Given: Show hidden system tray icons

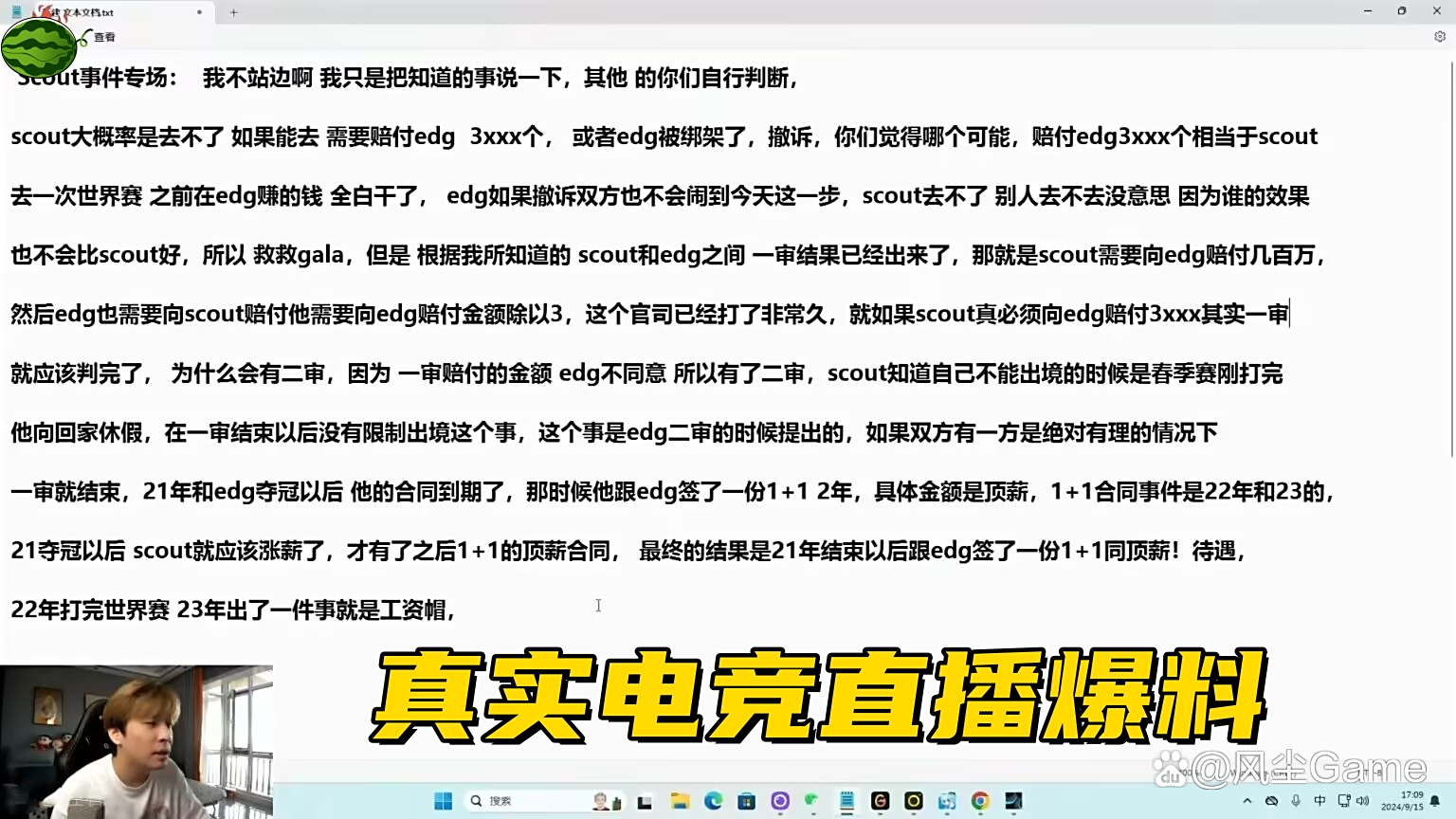Looking at the screenshot, I should coord(1247,801).
